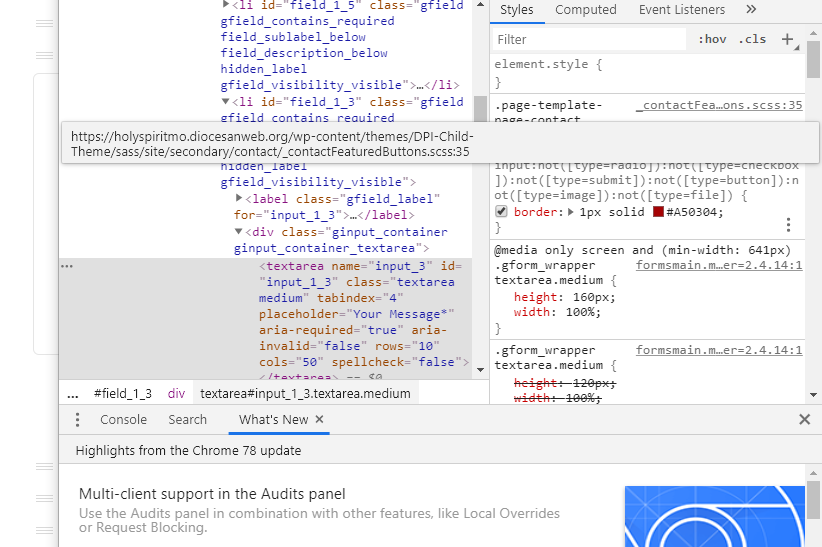Open more options for border rule
The image size is (822, 547).
coord(788,225)
